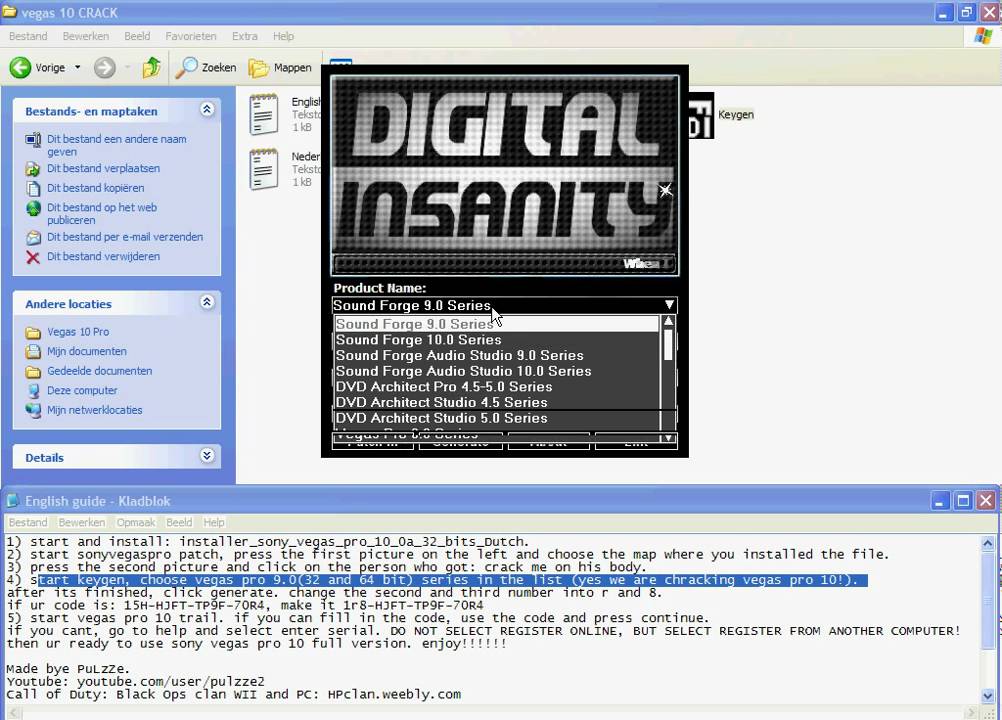The image size is (1002, 720).
Task: Collapse the Andere locaties panel
Action: point(206,303)
